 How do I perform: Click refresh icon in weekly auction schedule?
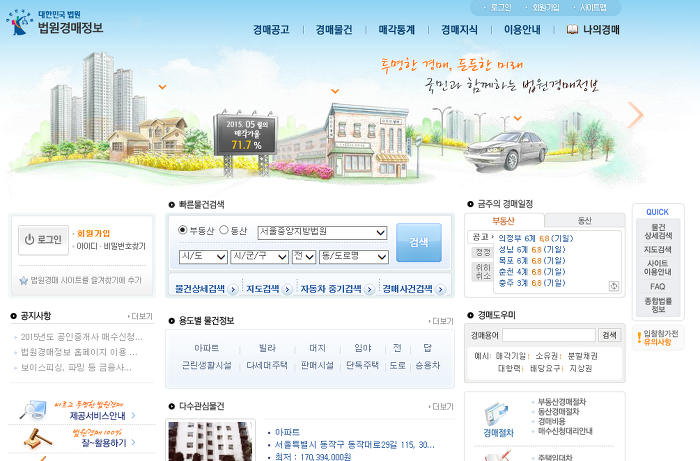614,286
